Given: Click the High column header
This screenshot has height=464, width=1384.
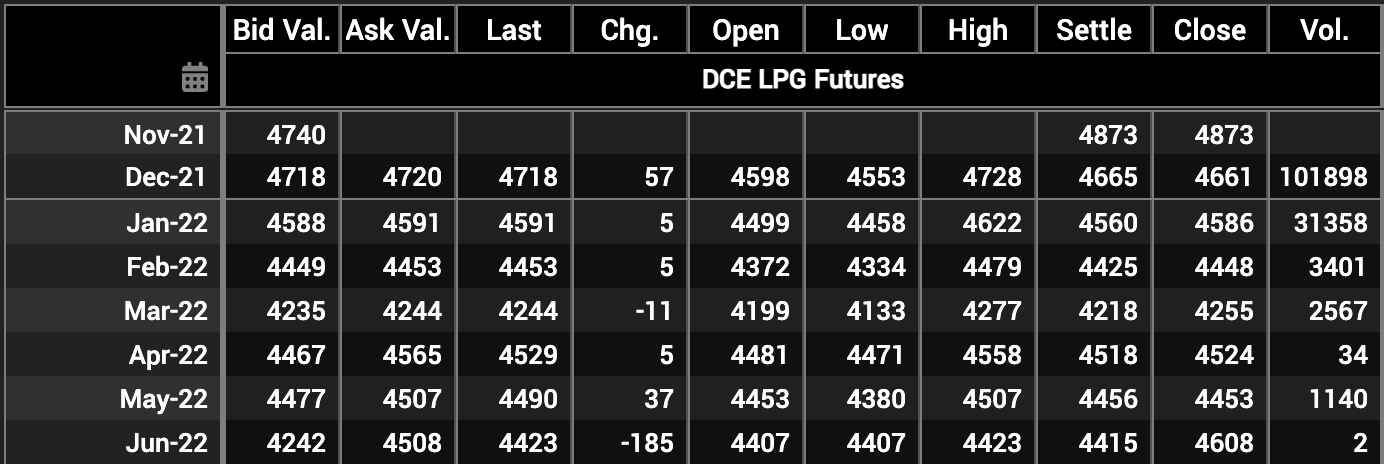Looking at the screenshot, I should pos(978,30).
